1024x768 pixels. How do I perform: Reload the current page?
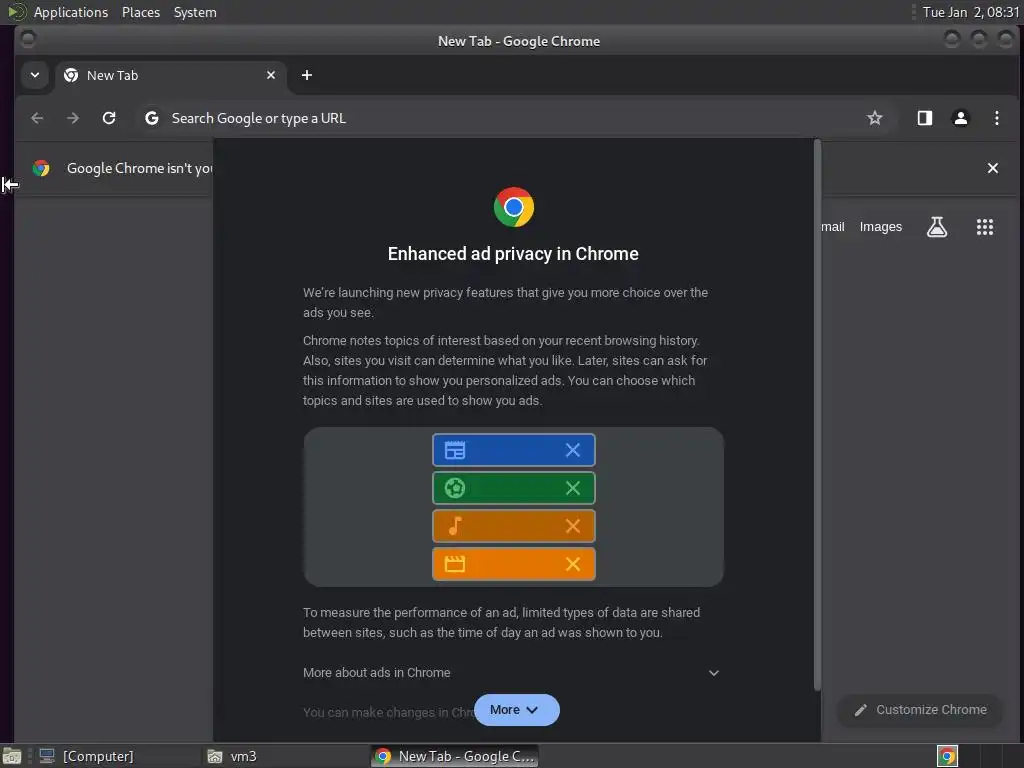[109, 118]
